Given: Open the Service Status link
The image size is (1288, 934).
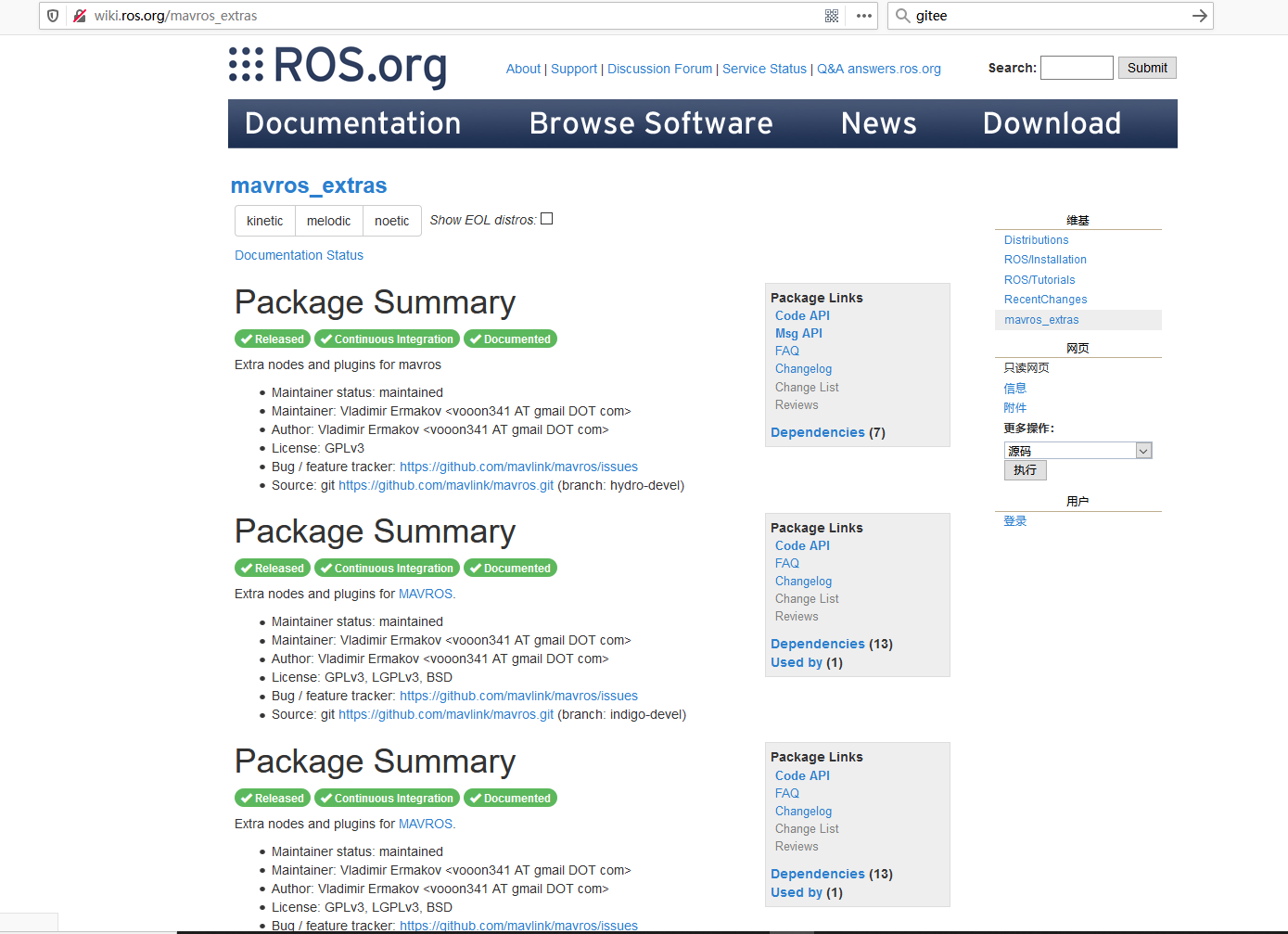Looking at the screenshot, I should [x=765, y=69].
